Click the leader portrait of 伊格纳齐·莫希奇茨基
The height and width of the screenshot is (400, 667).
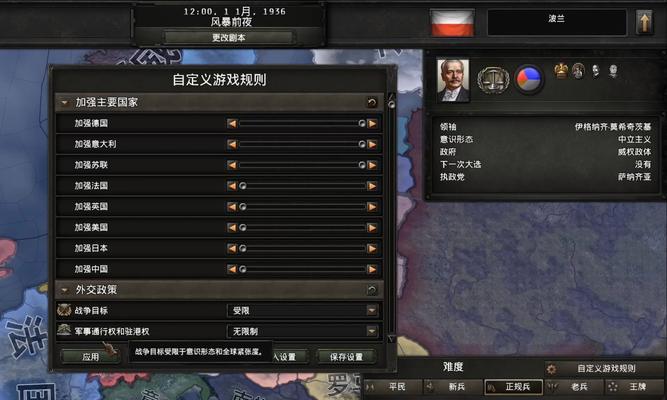453,80
